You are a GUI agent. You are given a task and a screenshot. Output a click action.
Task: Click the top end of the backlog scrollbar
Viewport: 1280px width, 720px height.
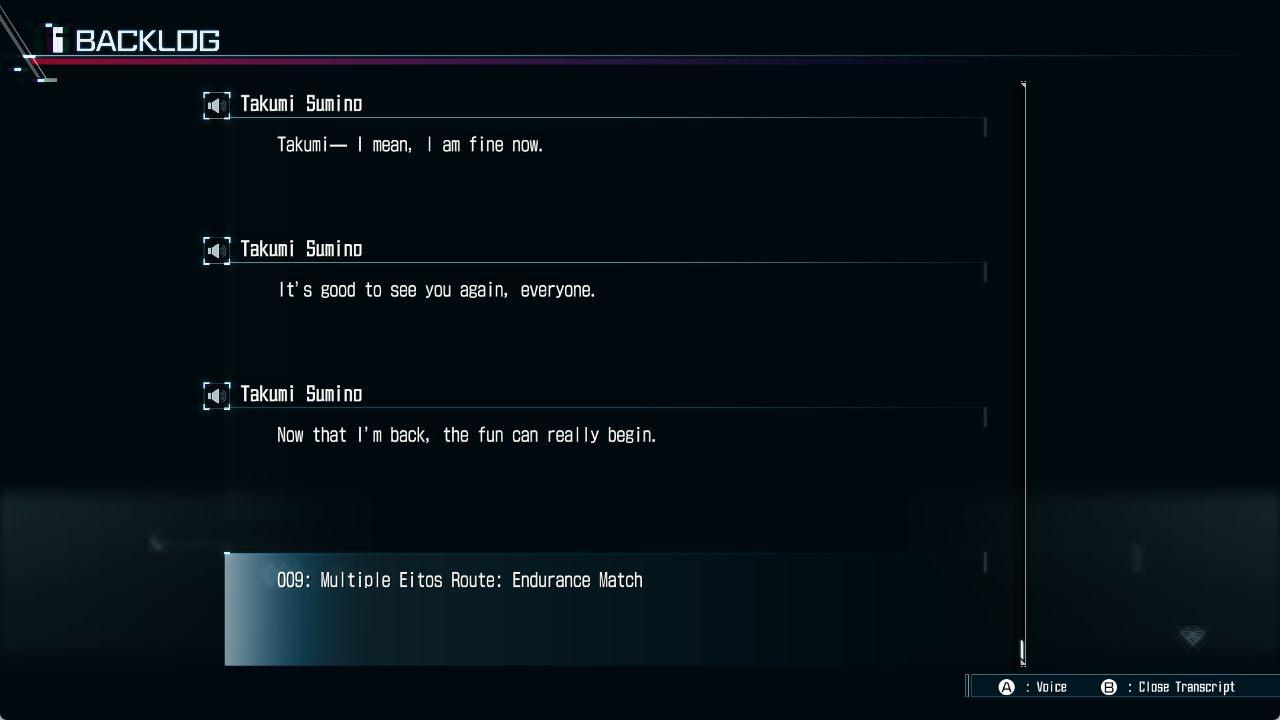[1023, 85]
